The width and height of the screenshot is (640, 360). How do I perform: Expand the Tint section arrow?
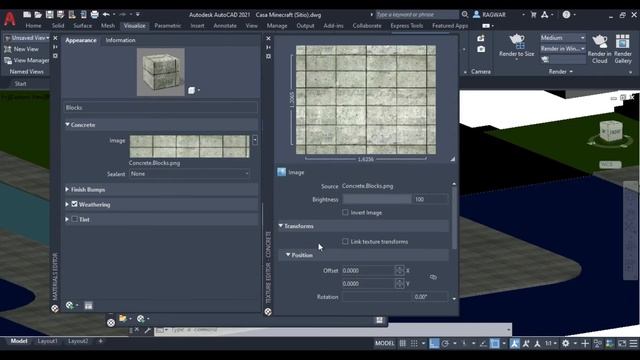tap(67, 219)
